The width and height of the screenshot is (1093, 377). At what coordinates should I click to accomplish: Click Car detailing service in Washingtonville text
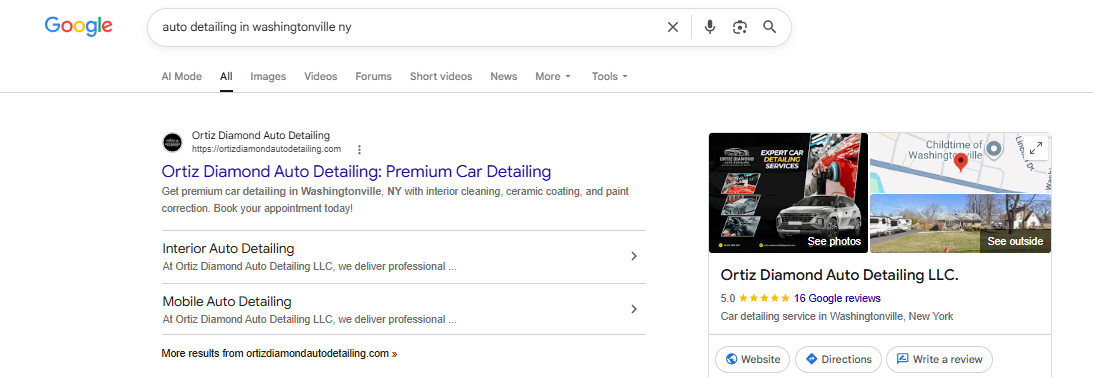pos(836,316)
